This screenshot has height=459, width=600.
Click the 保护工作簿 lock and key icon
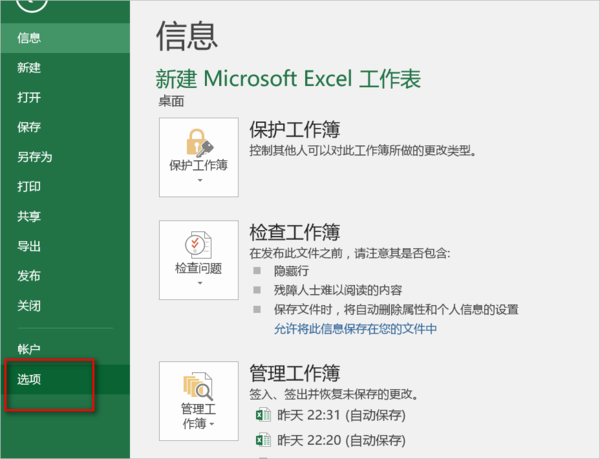tap(199, 143)
